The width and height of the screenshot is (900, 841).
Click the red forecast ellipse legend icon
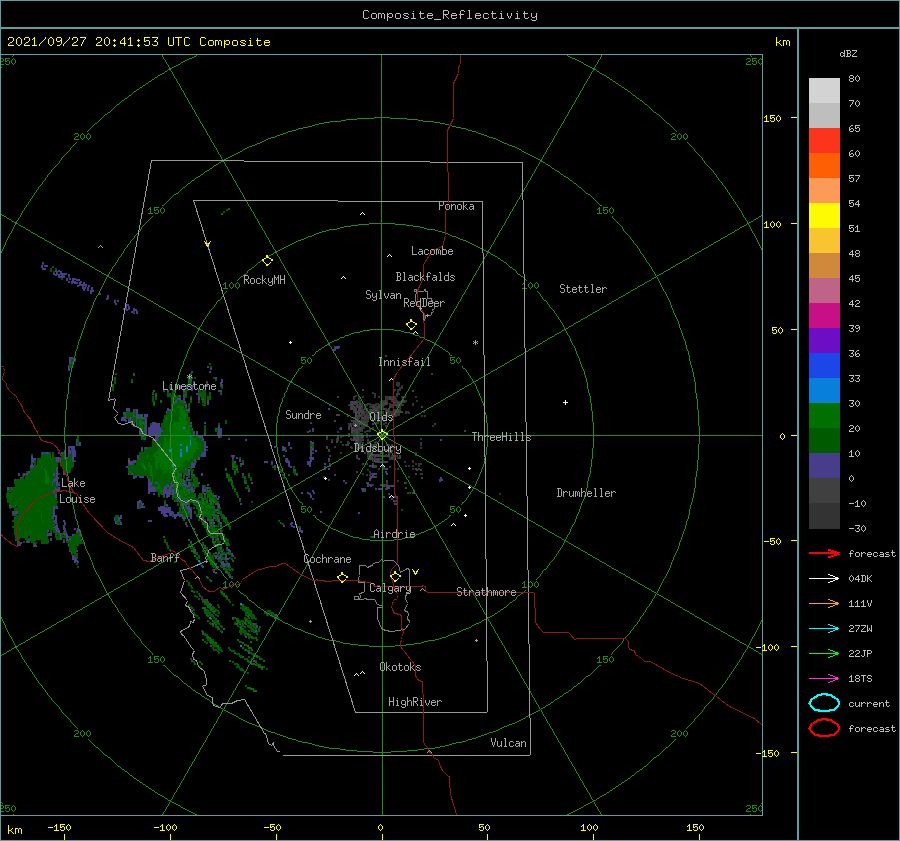coord(824,728)
